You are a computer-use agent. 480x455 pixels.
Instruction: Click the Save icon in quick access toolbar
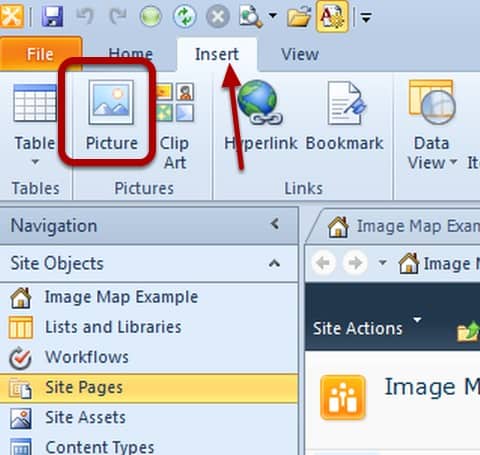tap(52, 16)
